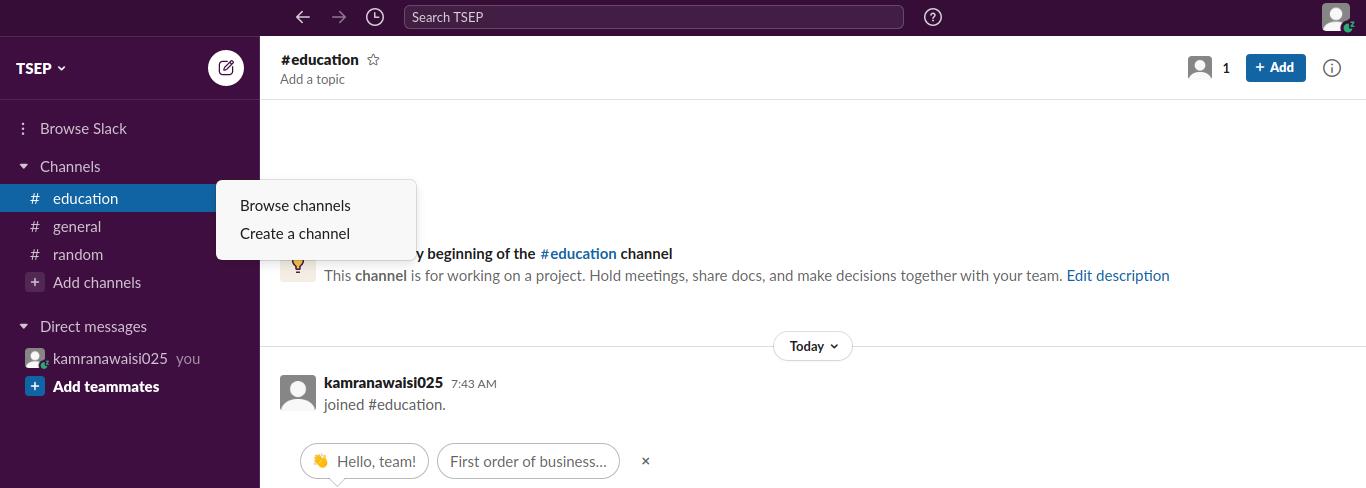Open channel details info icon
Screen dimensions: 1366x488
[x=1331, y=68]
